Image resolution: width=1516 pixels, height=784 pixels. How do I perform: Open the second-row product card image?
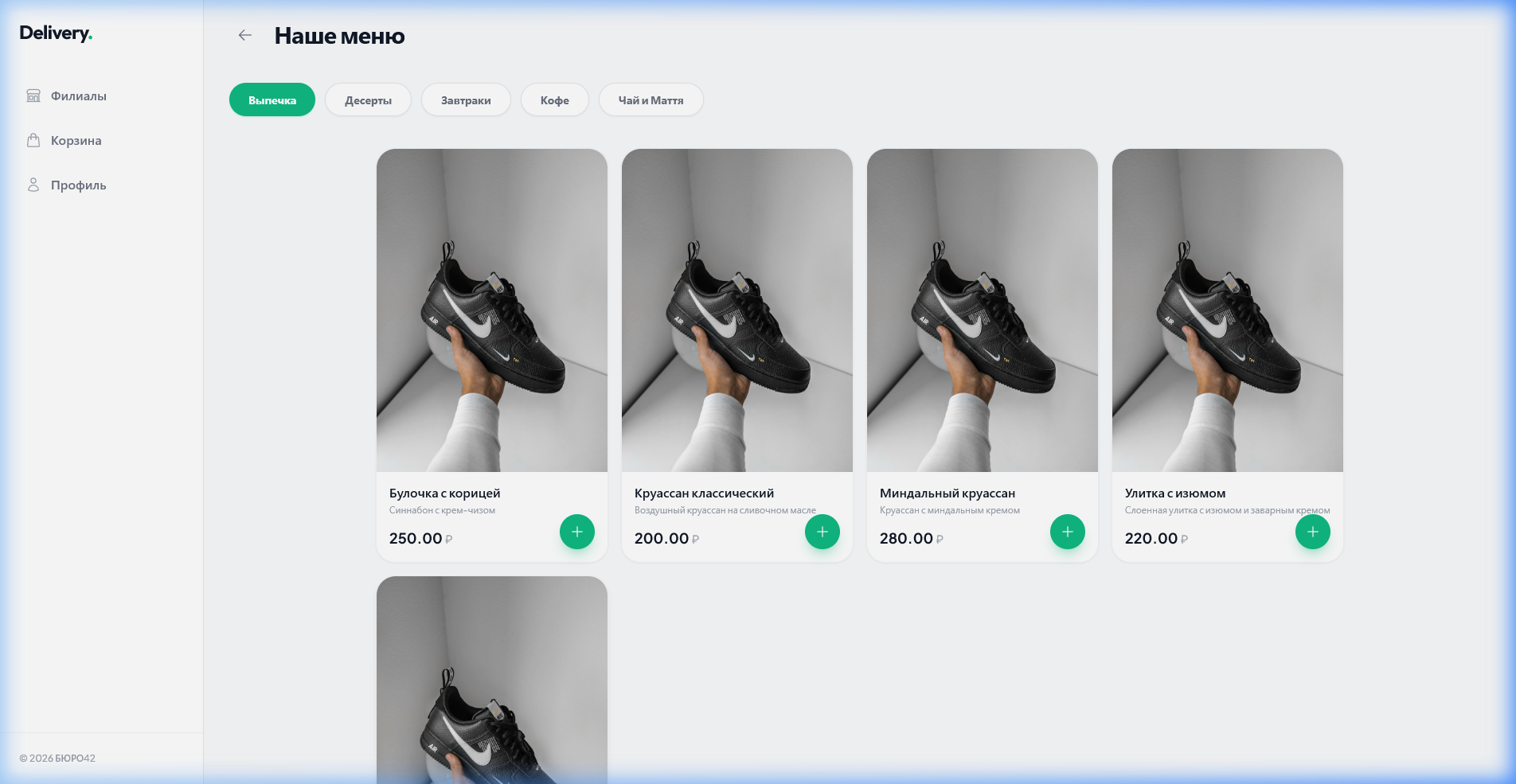tap(492, 680)
